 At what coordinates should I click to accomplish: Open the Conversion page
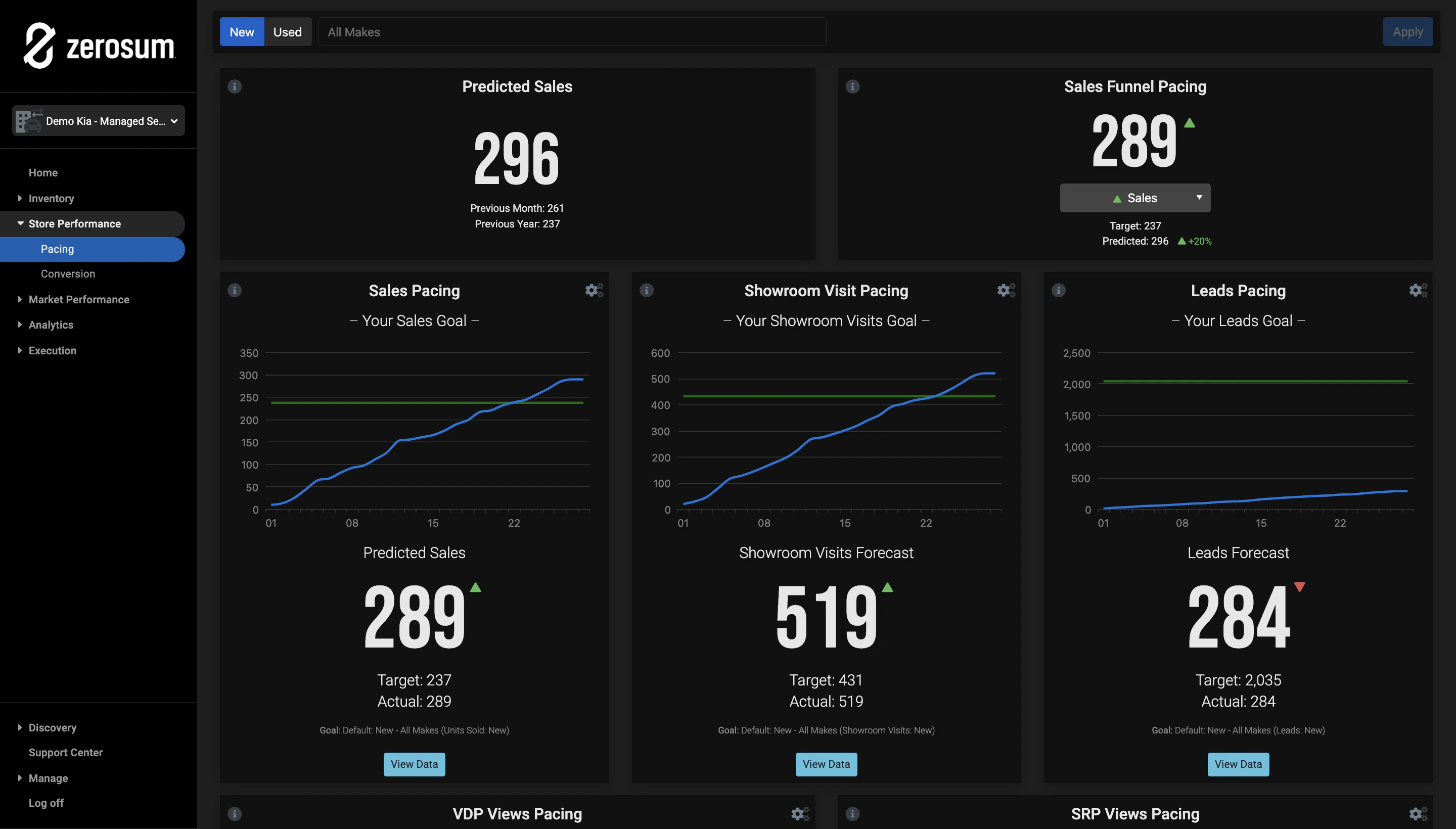[x=68, y=274]
